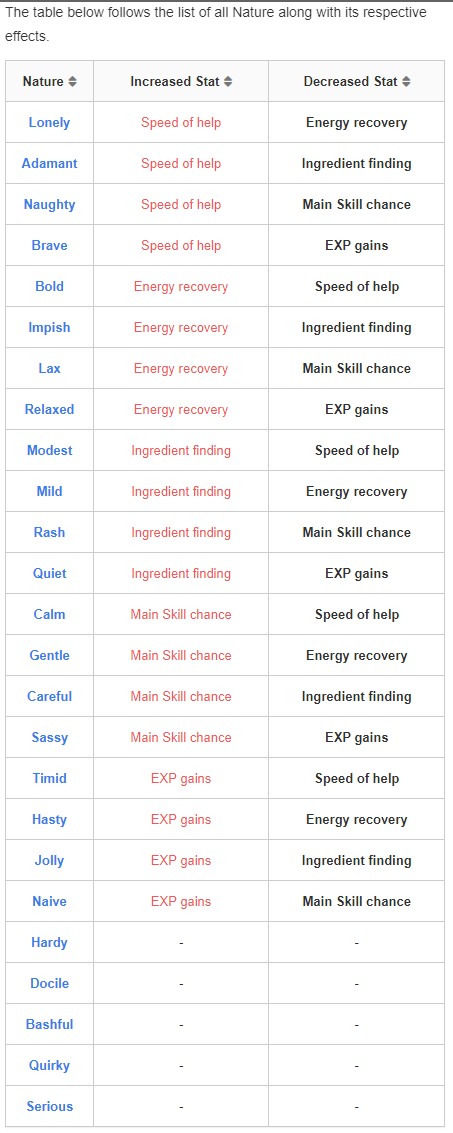Viewport: 453px width, 1133px height.
Task: Open the Modest nature link
Action: (49, 450)
